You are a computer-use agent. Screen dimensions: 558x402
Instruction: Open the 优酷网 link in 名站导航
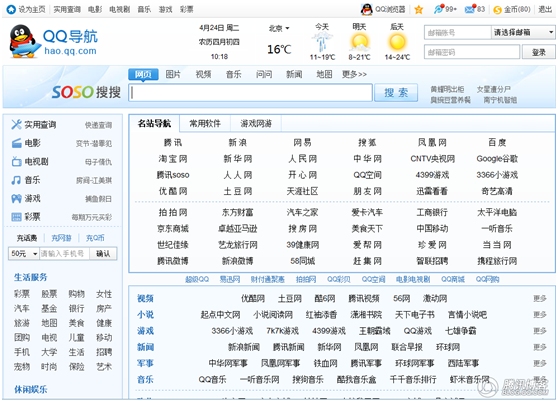click(x=173, y=191)
